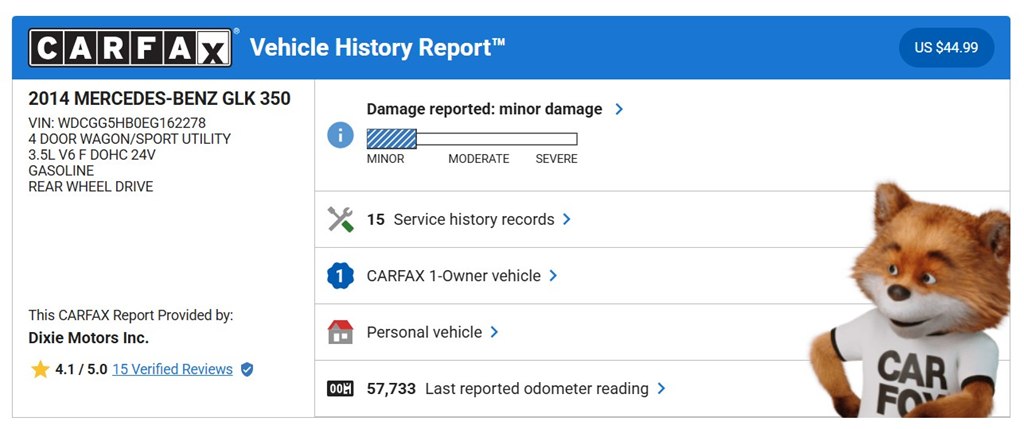Click the US $44.99 price button
The height and width of the screenshot is (429, 1024).
(946, 48)
